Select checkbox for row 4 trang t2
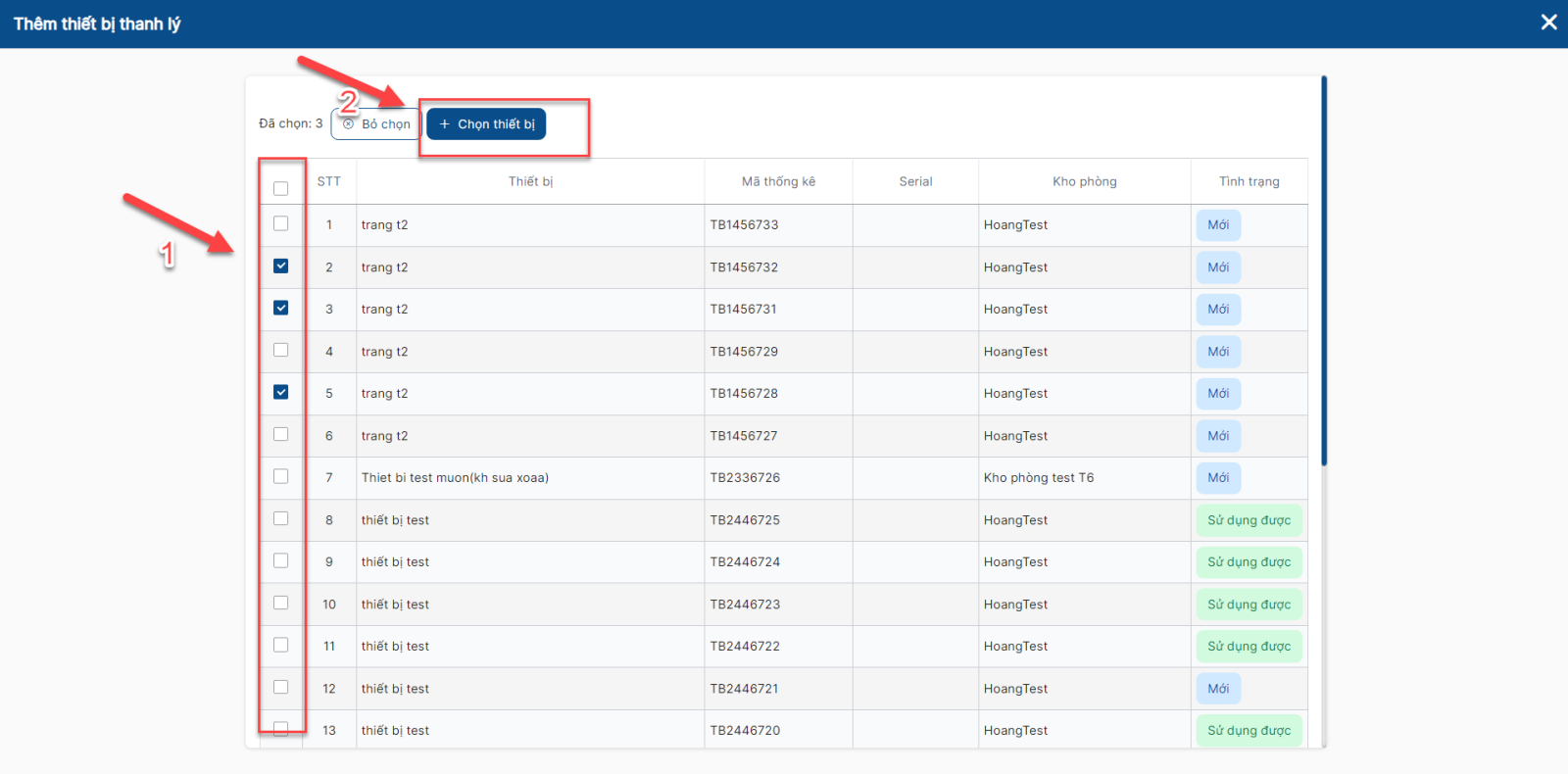This screenshot has height=774, width=1568. click(281, 350)
